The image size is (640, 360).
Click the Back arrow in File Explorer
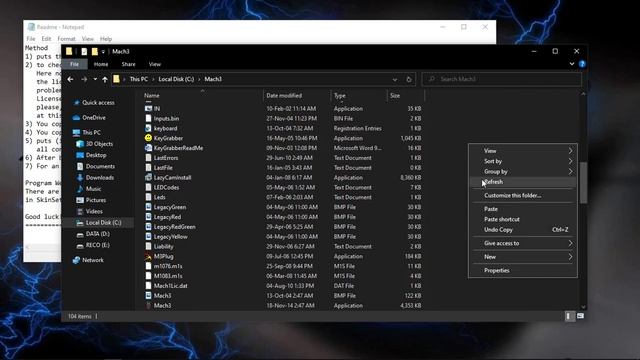(x=70, y=79)
